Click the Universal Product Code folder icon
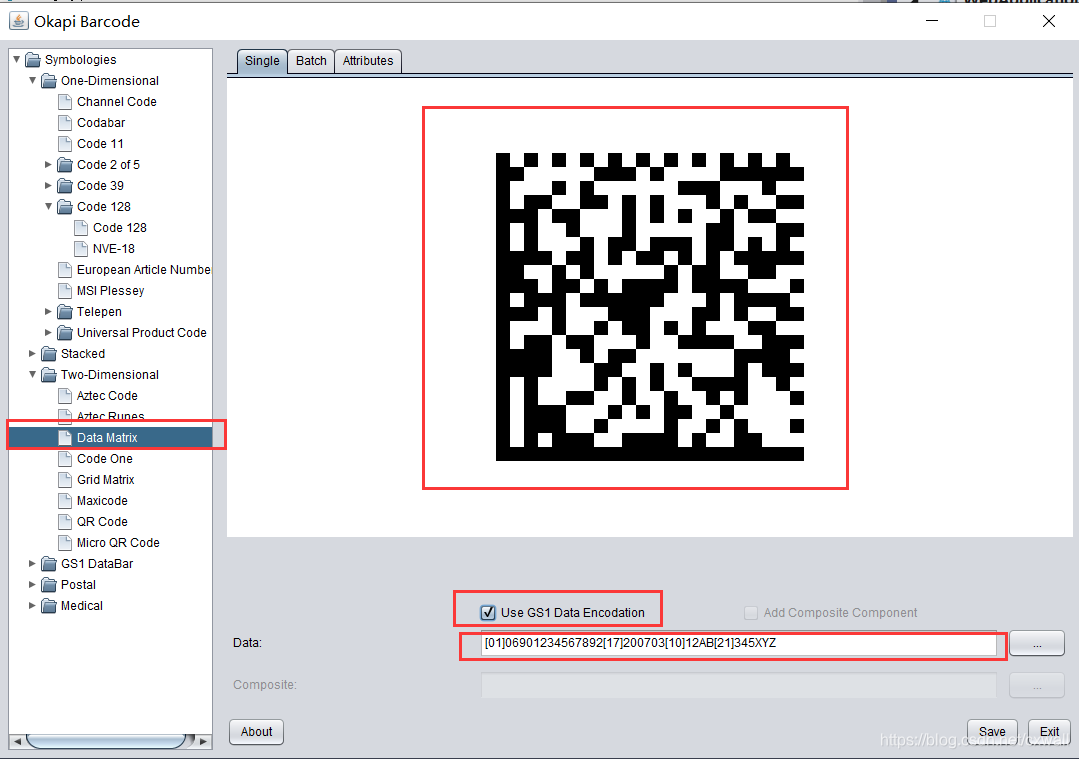The width and height of the screenshot is (1079, 759). coord(65,333)
